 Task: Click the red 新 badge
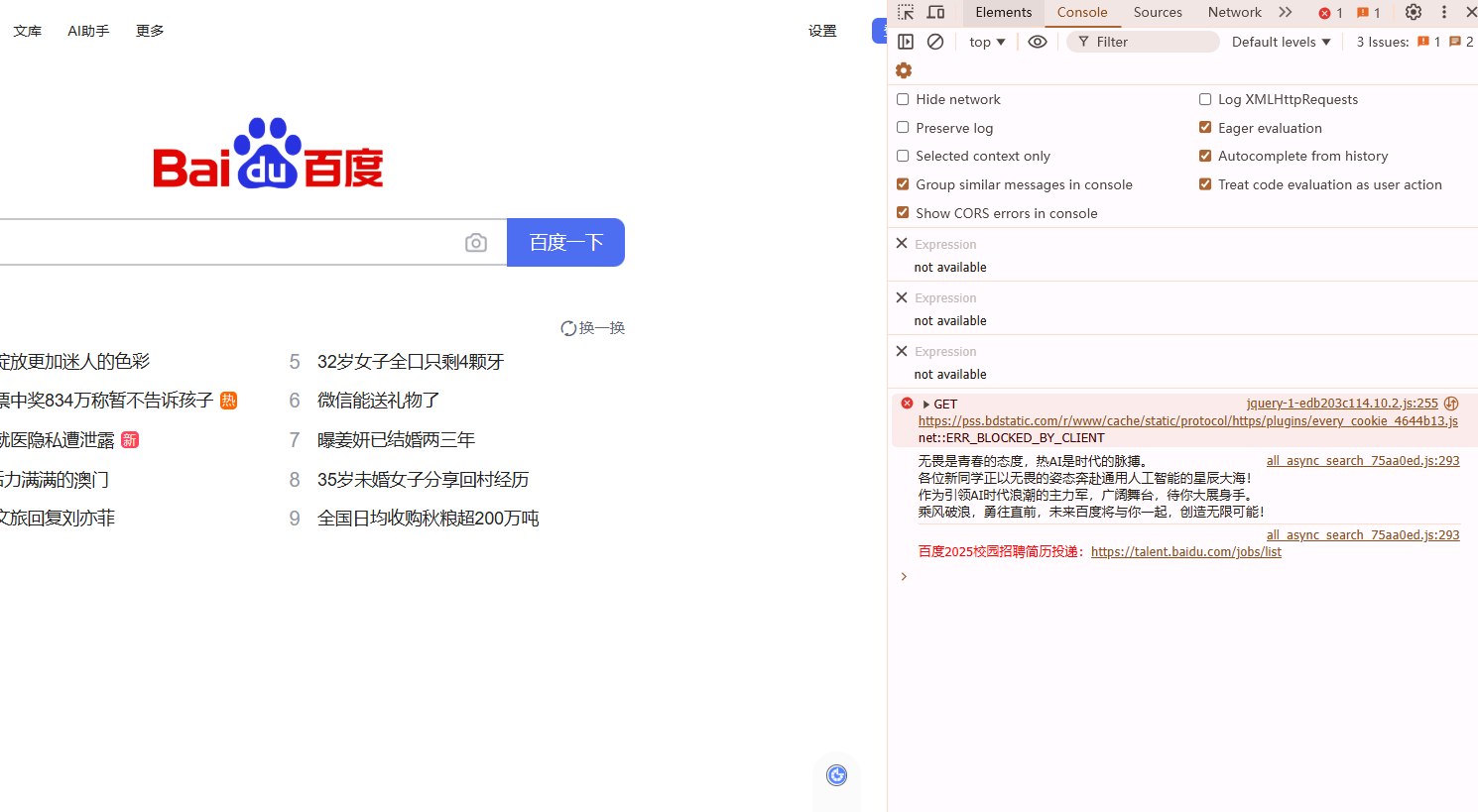click(x=130, y=440)
